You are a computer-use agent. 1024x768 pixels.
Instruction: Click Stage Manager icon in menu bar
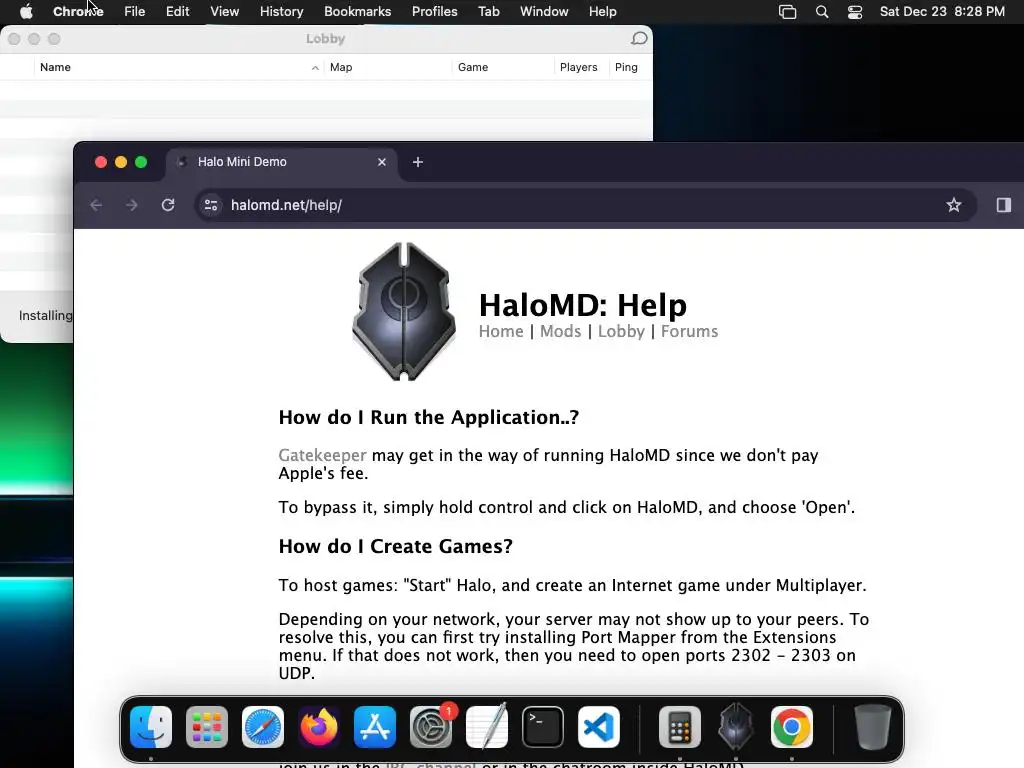pyautogui.click(x=788, y=12)
